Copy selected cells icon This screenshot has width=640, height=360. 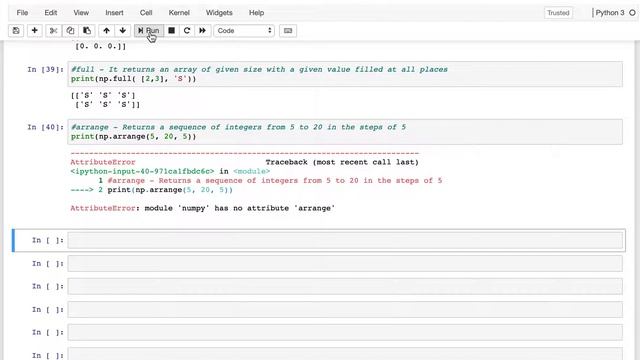70,31
